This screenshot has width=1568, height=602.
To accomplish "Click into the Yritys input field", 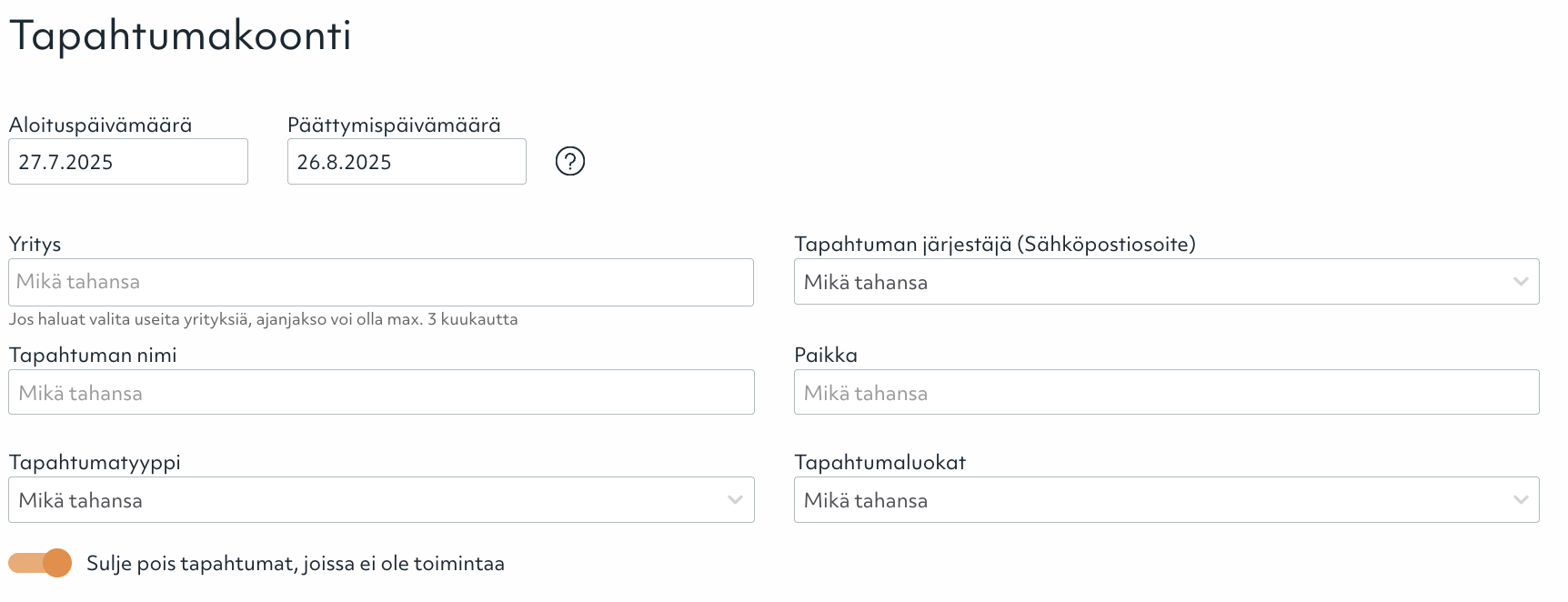I will [x=381, y=282].
